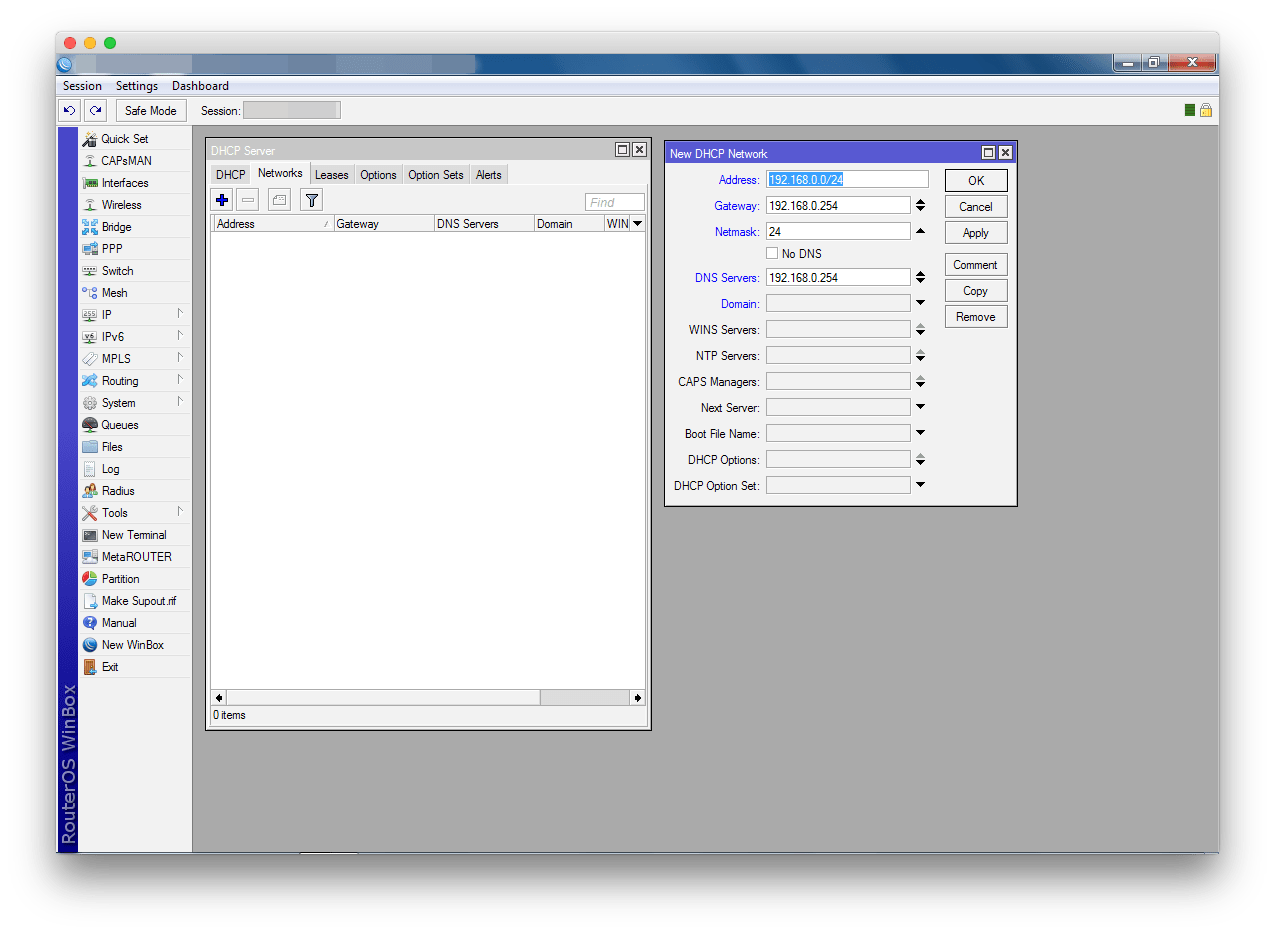Click the undo arrow icon
Image resolution: width=1275 pixels, height=934 pixels.
pos(69,111)
